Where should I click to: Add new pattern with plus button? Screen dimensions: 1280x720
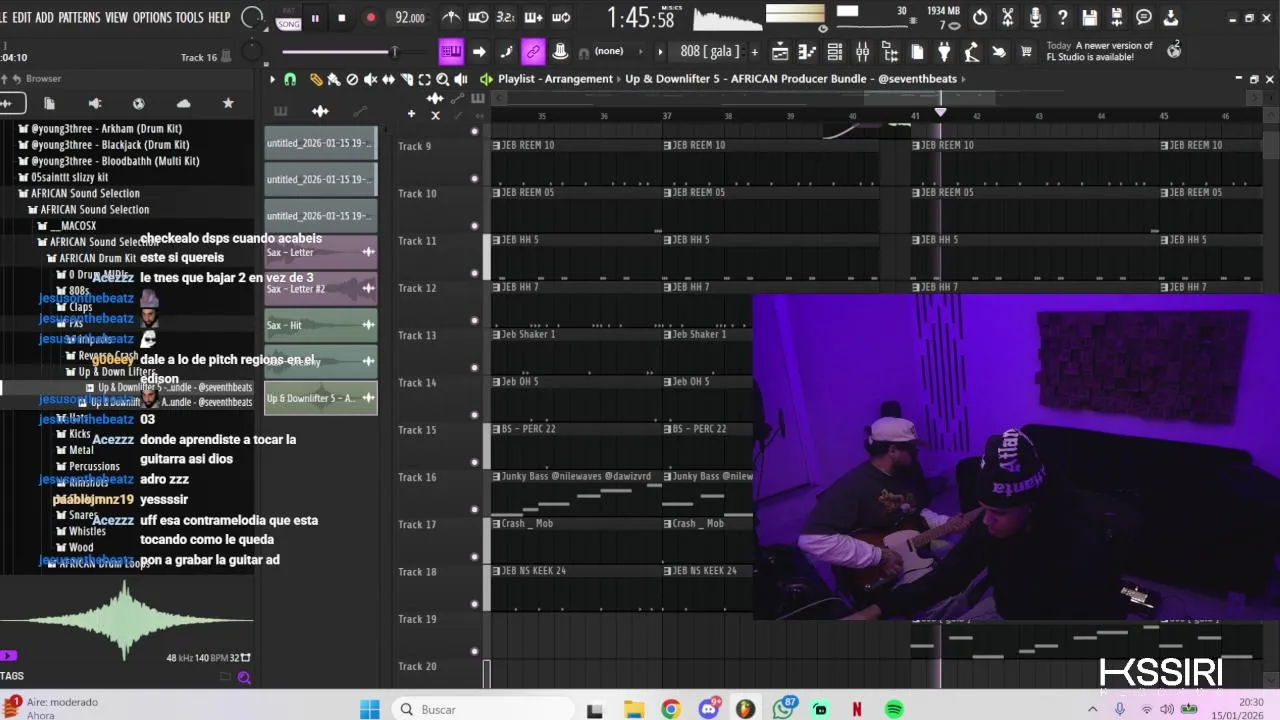coord(755,52)
